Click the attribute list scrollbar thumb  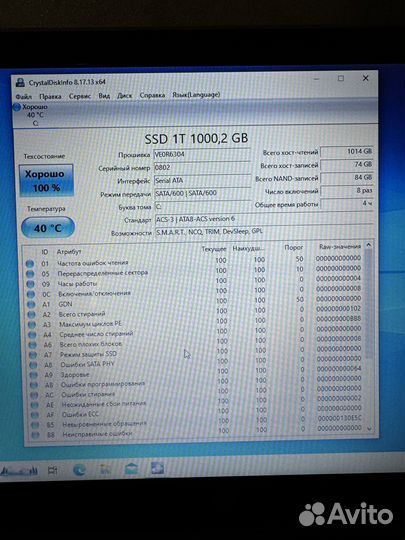369,303
